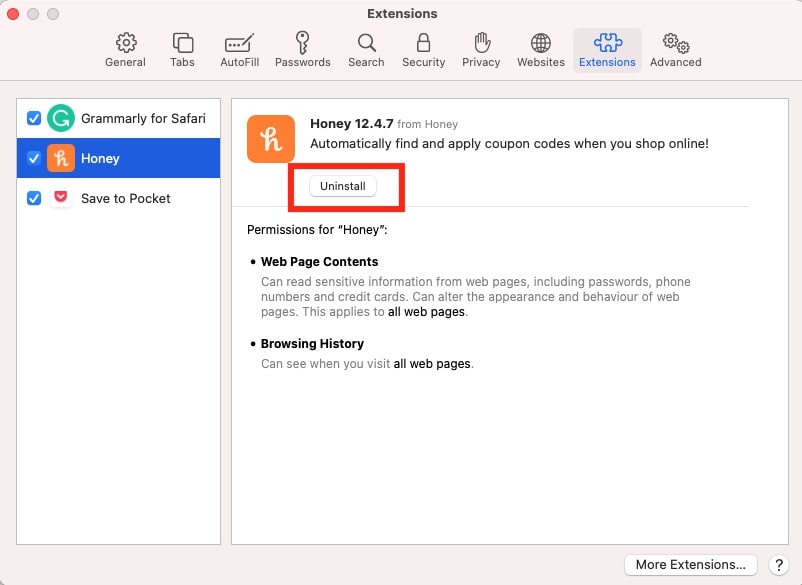Select the Extensions tab
Image resolution: width=802 pixels, height=585 pixels.
click(x=607, y=50)
